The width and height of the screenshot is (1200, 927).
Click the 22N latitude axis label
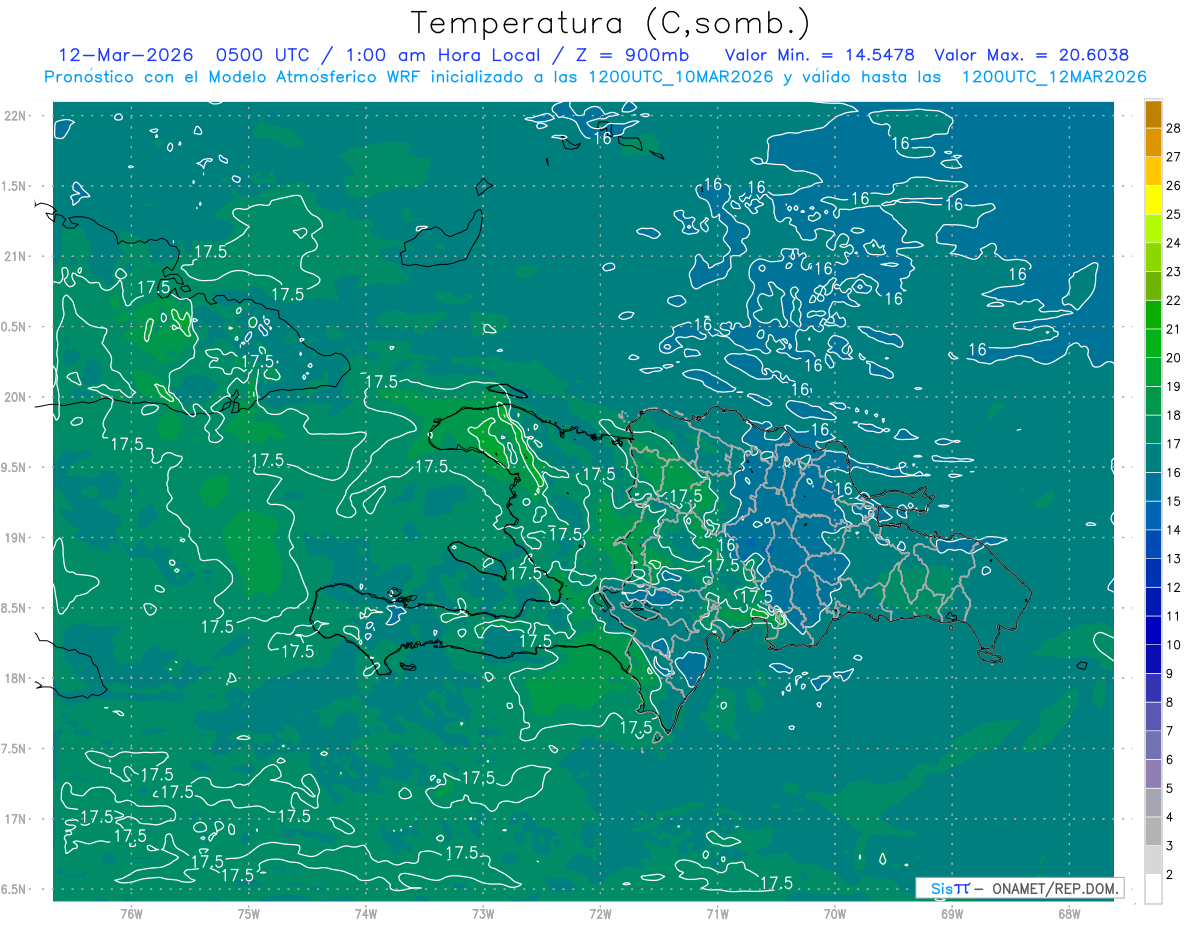[x=16, y=116]
